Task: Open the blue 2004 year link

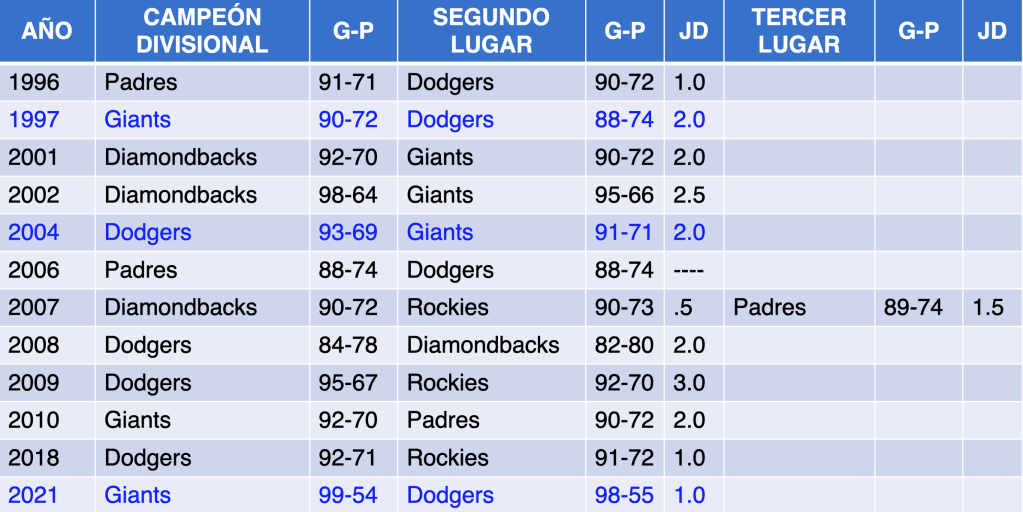Action: tap(34, 232)
